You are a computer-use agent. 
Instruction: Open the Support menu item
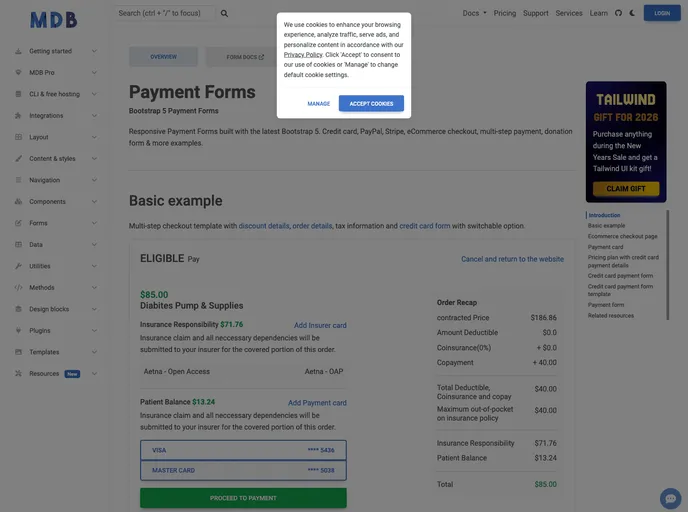tap(535, 13)
